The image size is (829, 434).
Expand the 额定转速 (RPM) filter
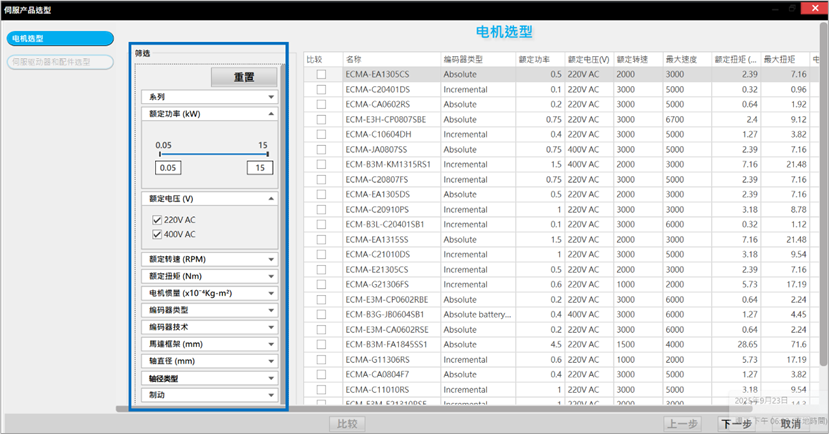click(x=209, y=259)
